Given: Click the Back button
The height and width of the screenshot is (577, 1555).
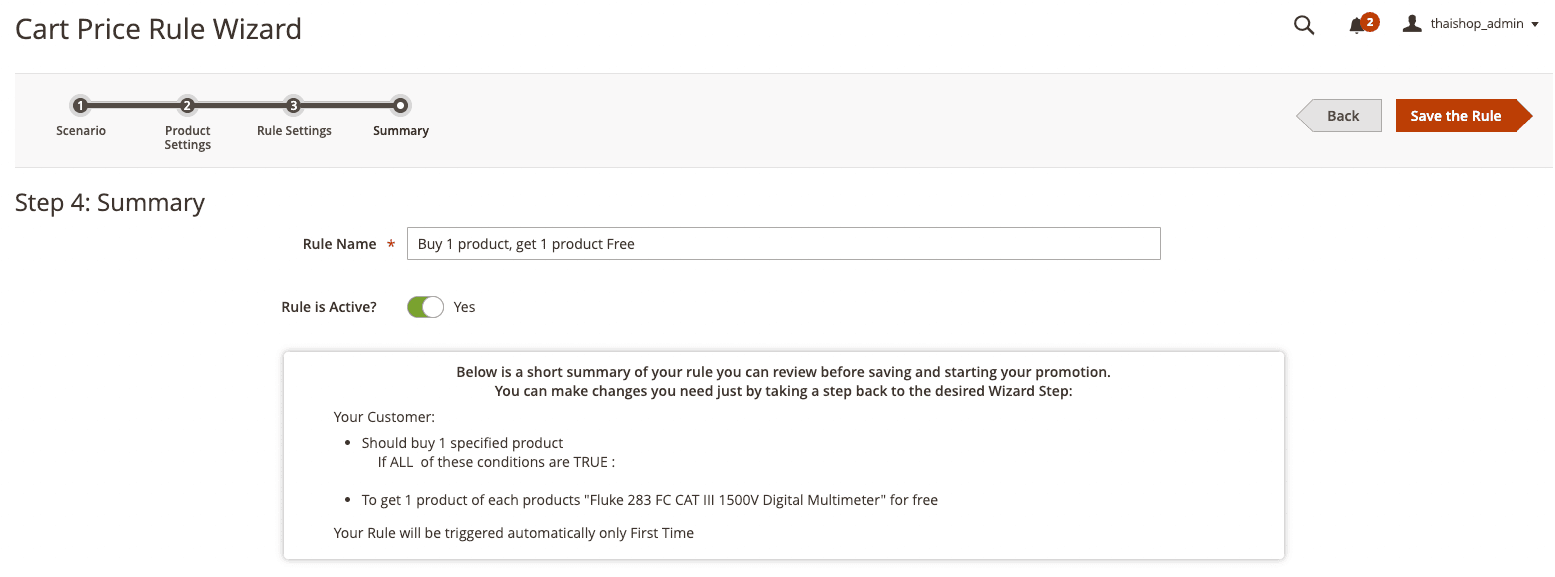Looking at the screenshot, I should coord(1340,116).
